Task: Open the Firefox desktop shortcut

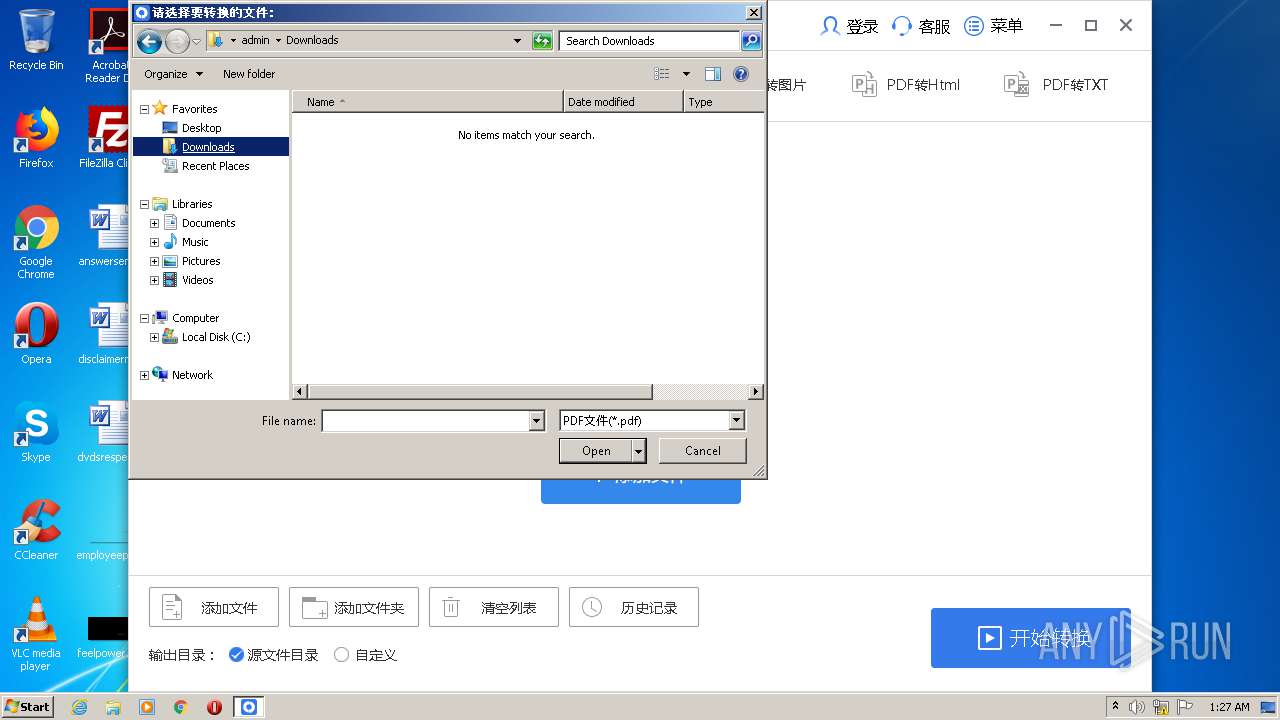Action: 36,138
